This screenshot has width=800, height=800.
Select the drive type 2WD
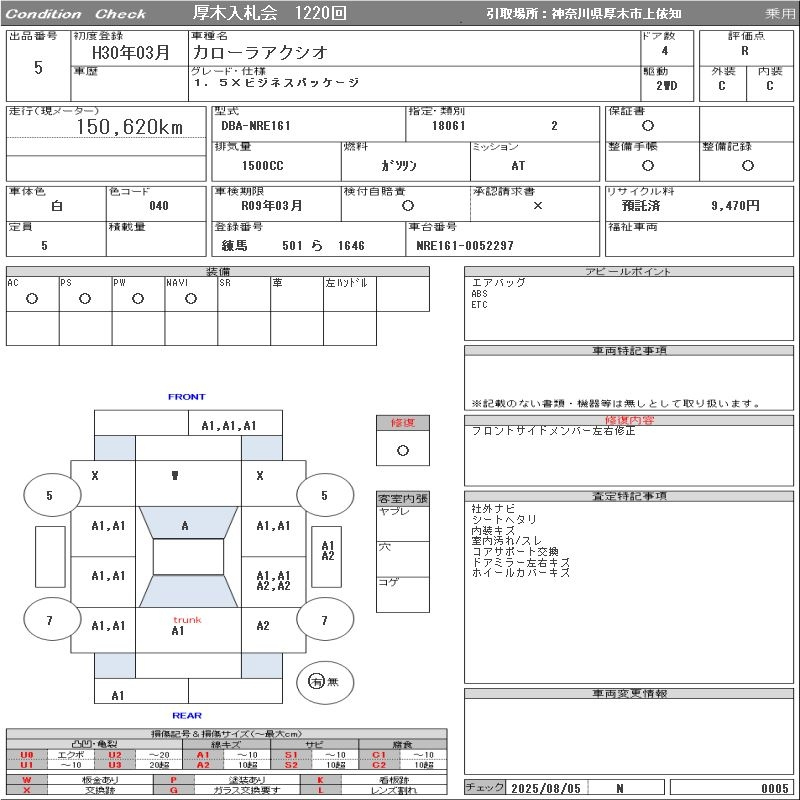pos(666,86)
